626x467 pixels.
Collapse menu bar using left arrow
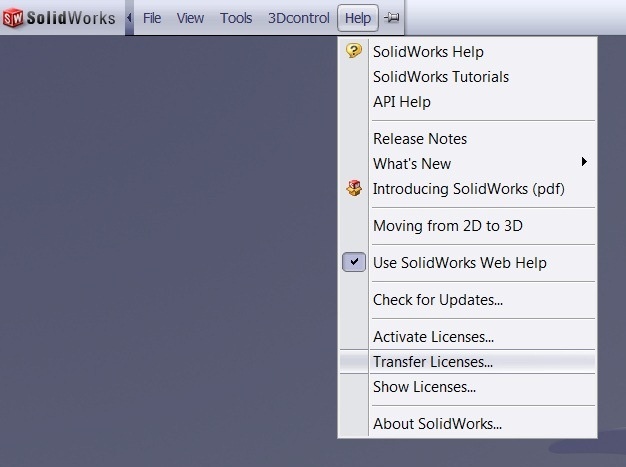(x=129, y=18)
